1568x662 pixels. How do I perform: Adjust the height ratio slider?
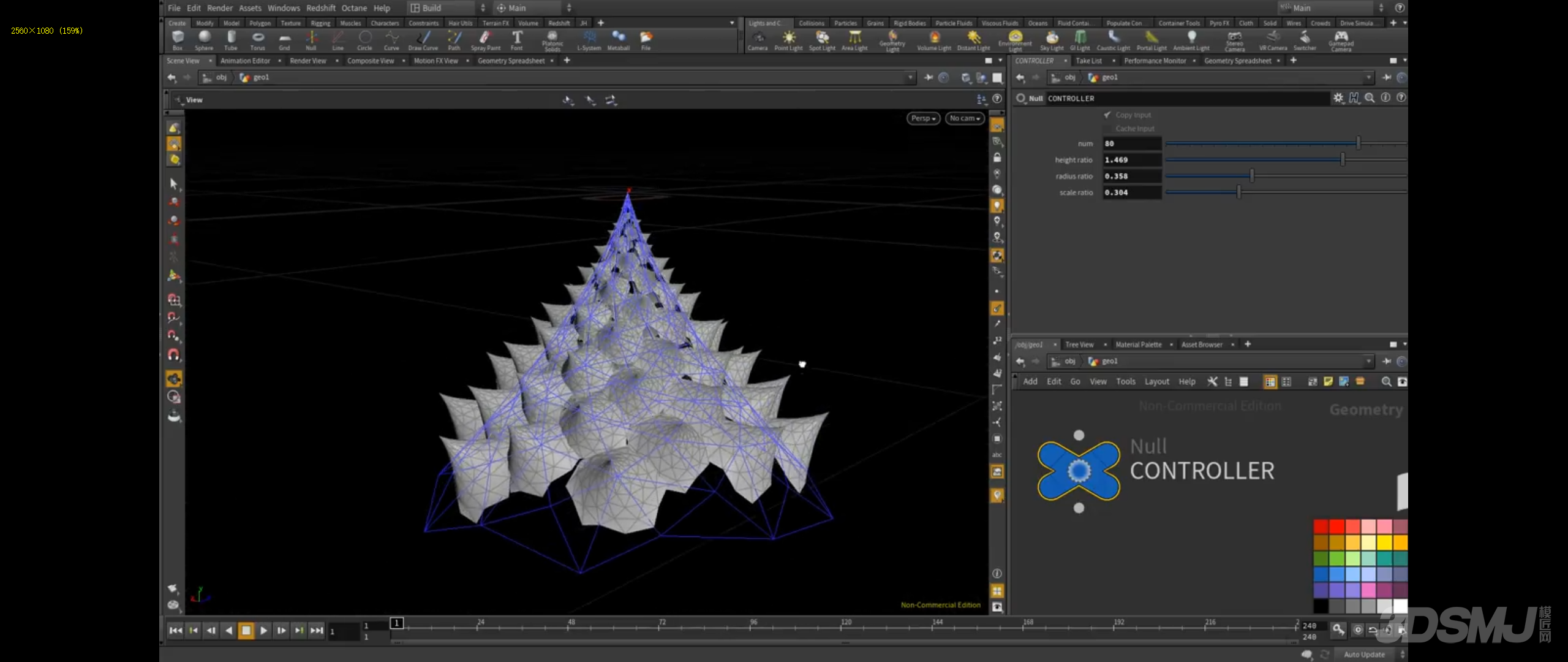[x=1286, y=159]
